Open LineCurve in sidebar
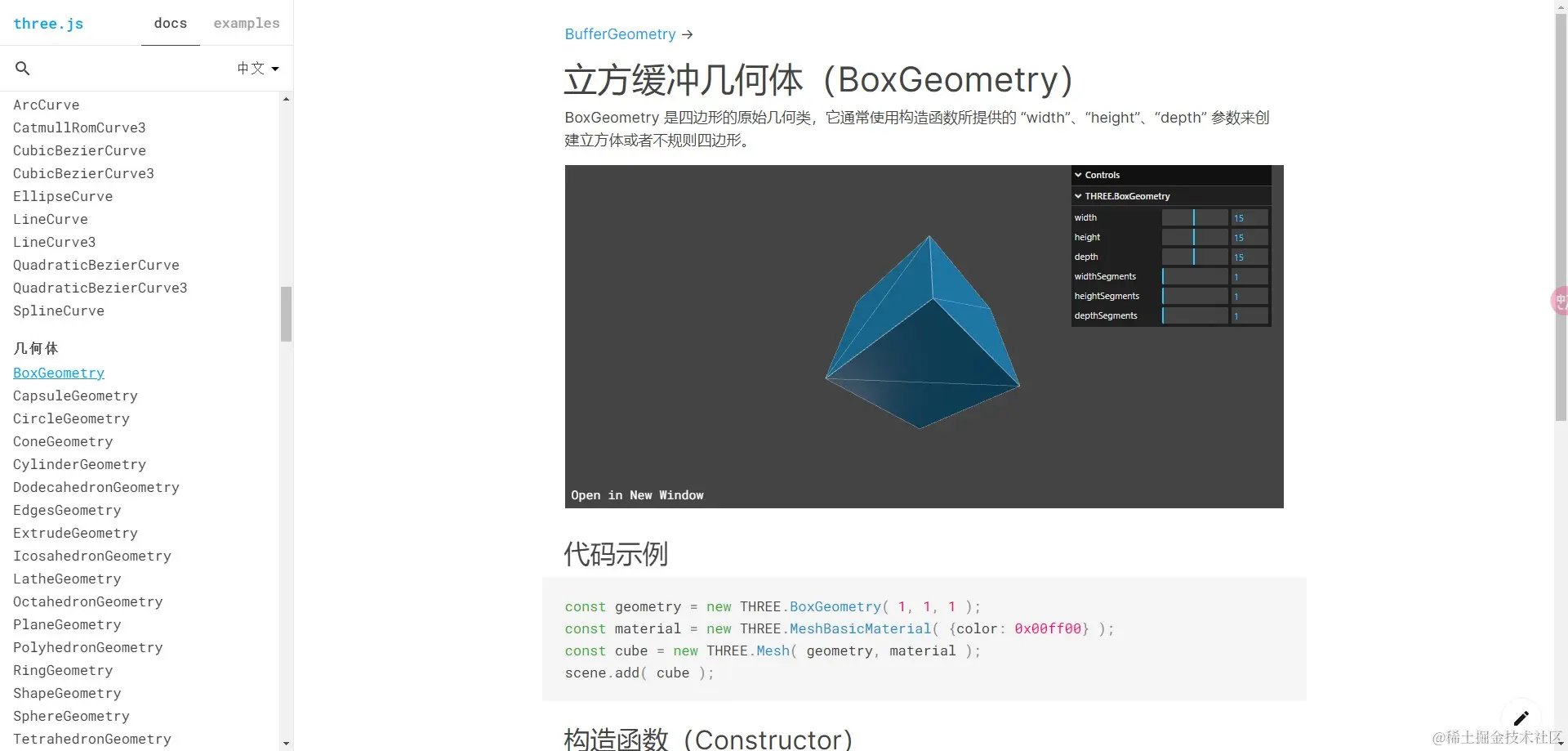Viewport: 1568px width, 751px height. point(51,219)
